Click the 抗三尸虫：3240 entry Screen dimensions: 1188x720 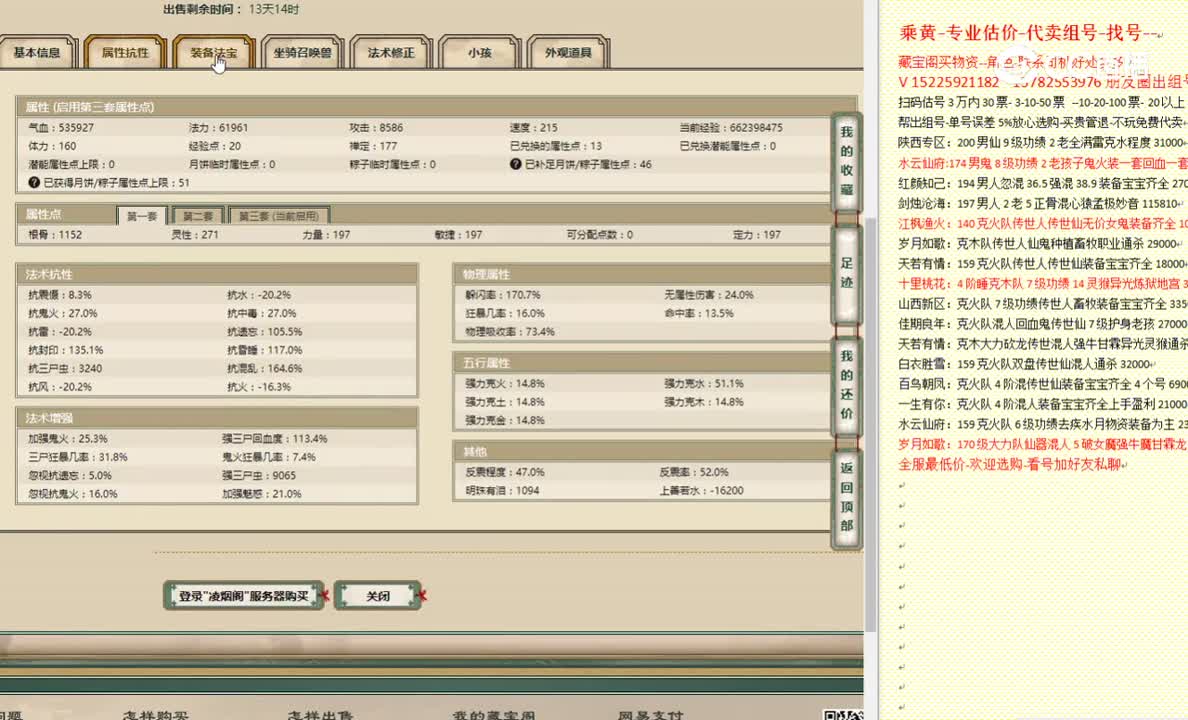click(x=65, y=368)
